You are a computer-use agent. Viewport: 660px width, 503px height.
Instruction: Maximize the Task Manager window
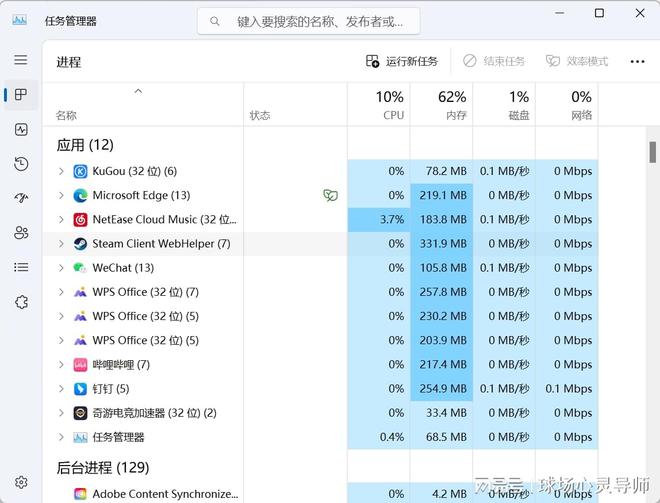click(599, 13)
